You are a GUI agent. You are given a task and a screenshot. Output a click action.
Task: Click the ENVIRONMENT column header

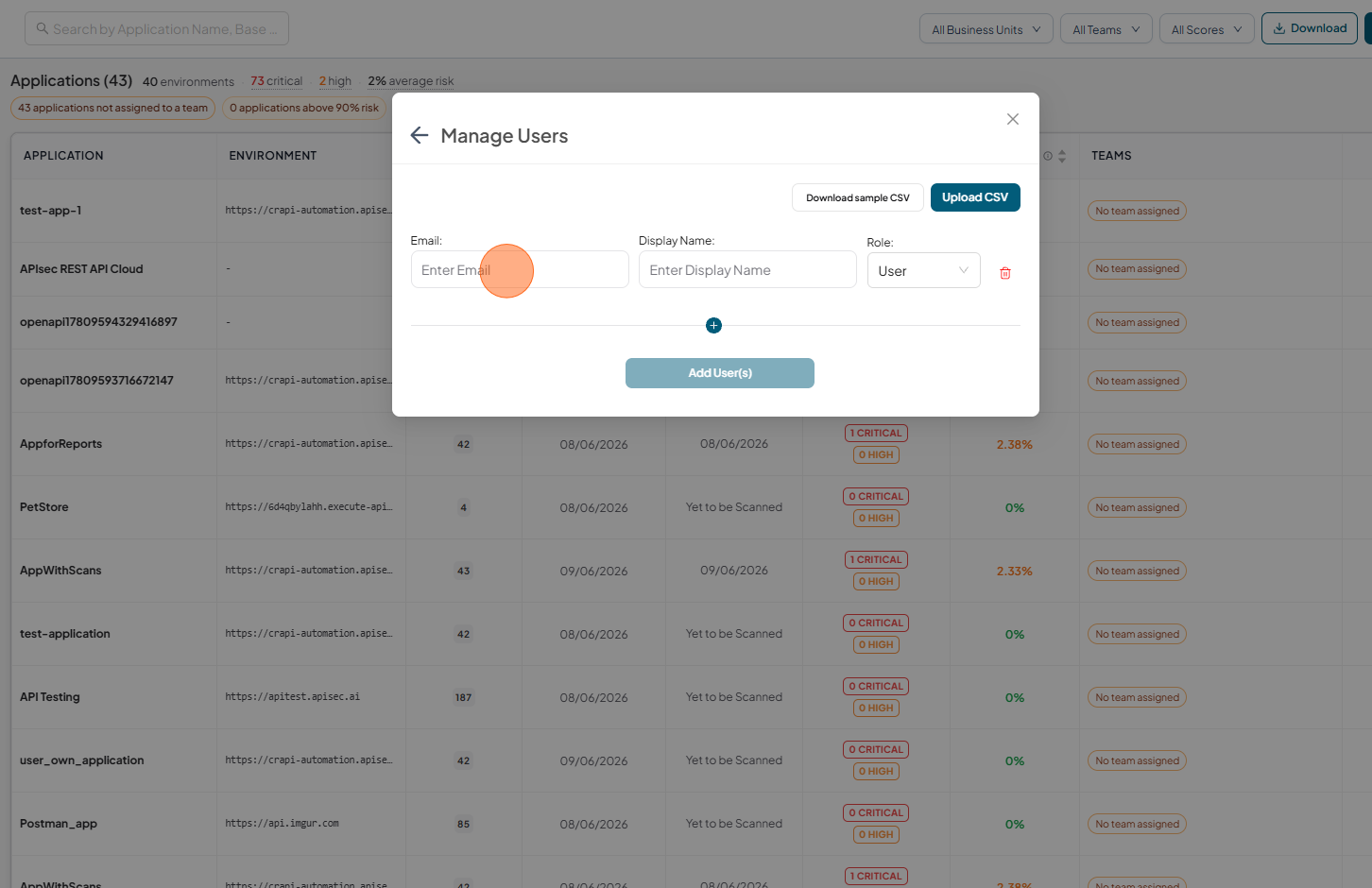coord(273,156)
